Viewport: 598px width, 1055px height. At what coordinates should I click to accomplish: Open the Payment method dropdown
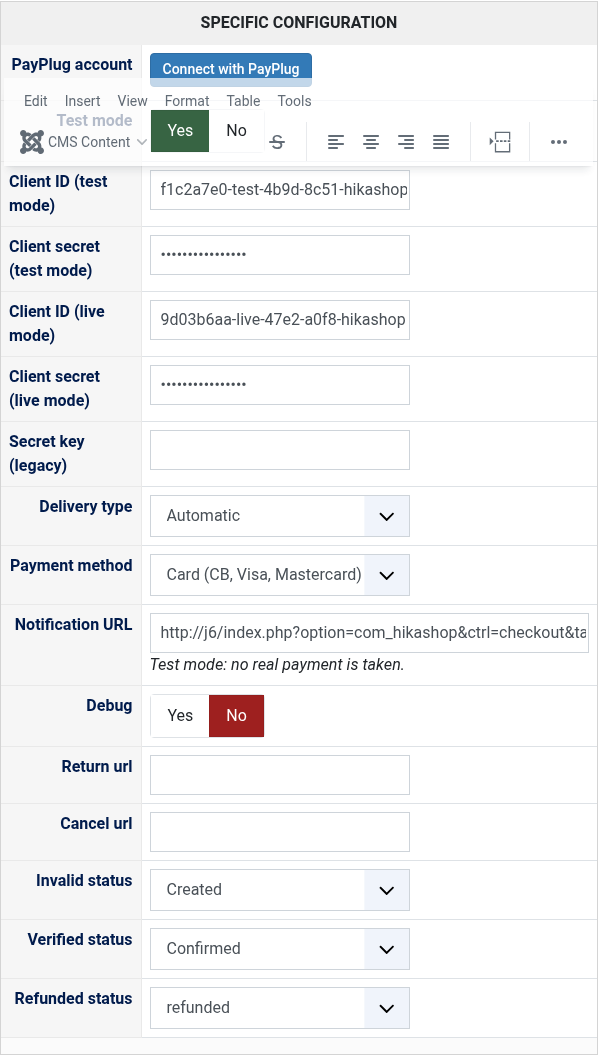(x=280, y=575)
